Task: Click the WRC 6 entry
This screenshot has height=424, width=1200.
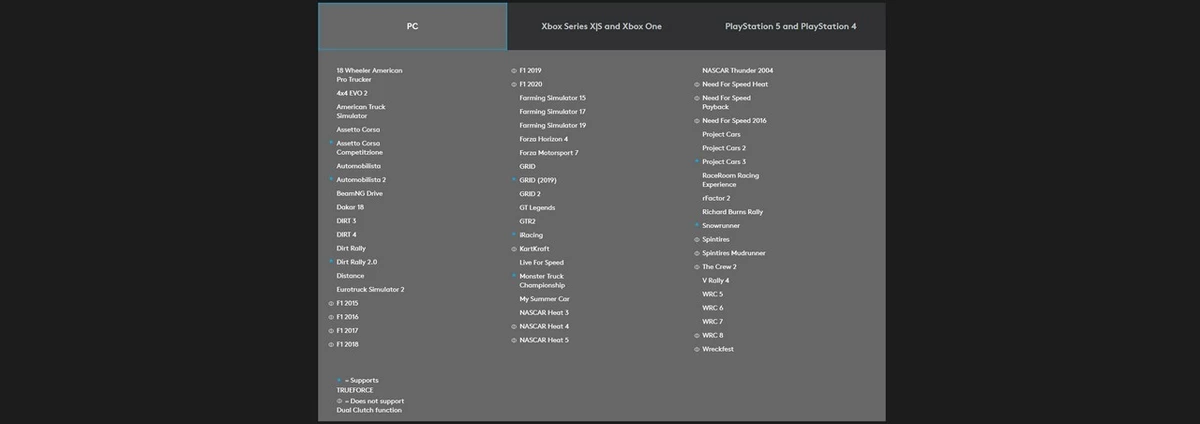Action: [x=712, y=308]
